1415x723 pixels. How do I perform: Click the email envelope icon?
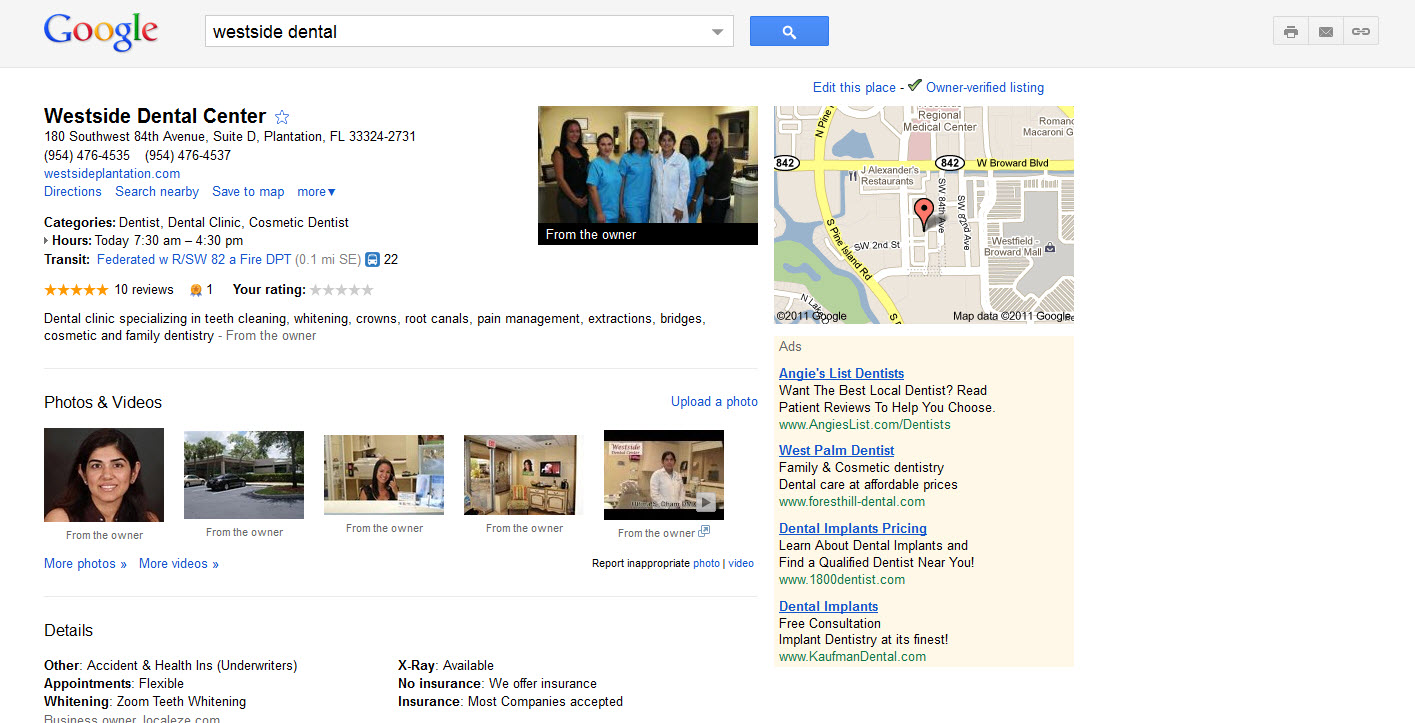click(1325, 32)
